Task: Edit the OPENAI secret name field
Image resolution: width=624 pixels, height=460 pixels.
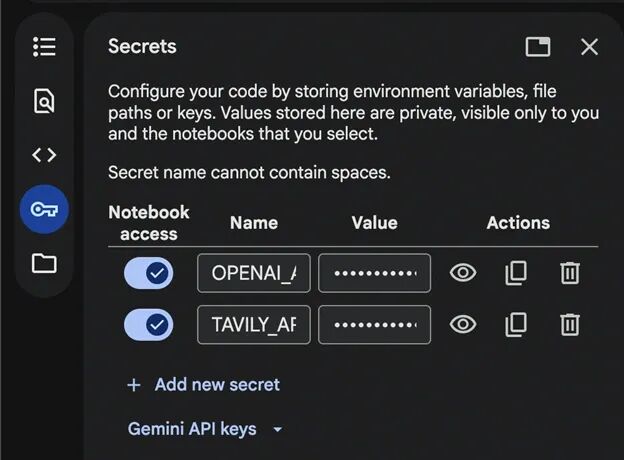Action: (254, 273)
